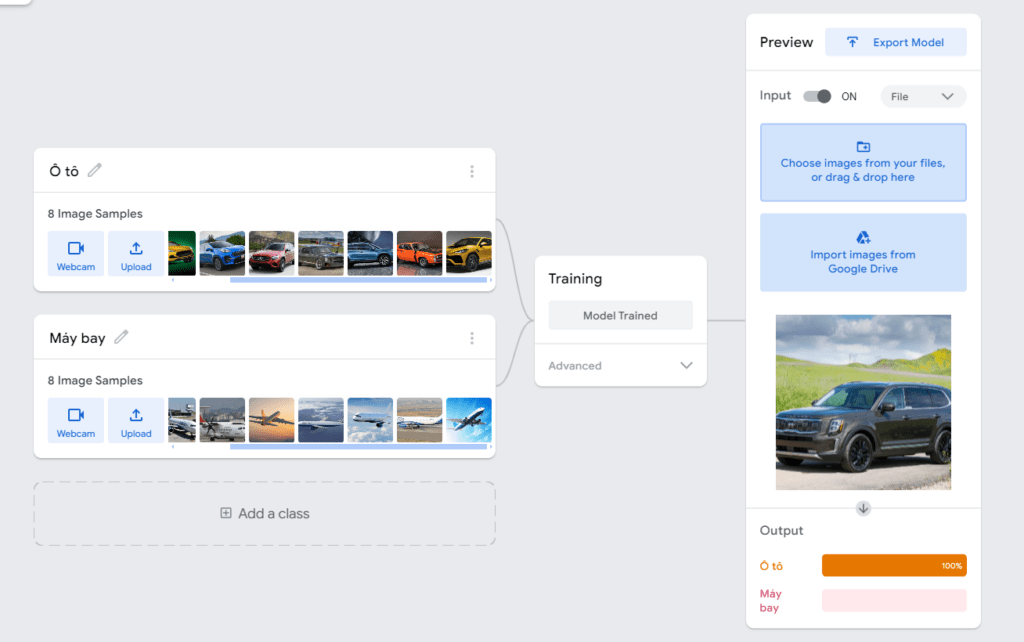The height and width of the screenshot is (642, 1024).
Task: Click the down arrow below preview image
Action: pyautogui.click(x=863, y=508)
